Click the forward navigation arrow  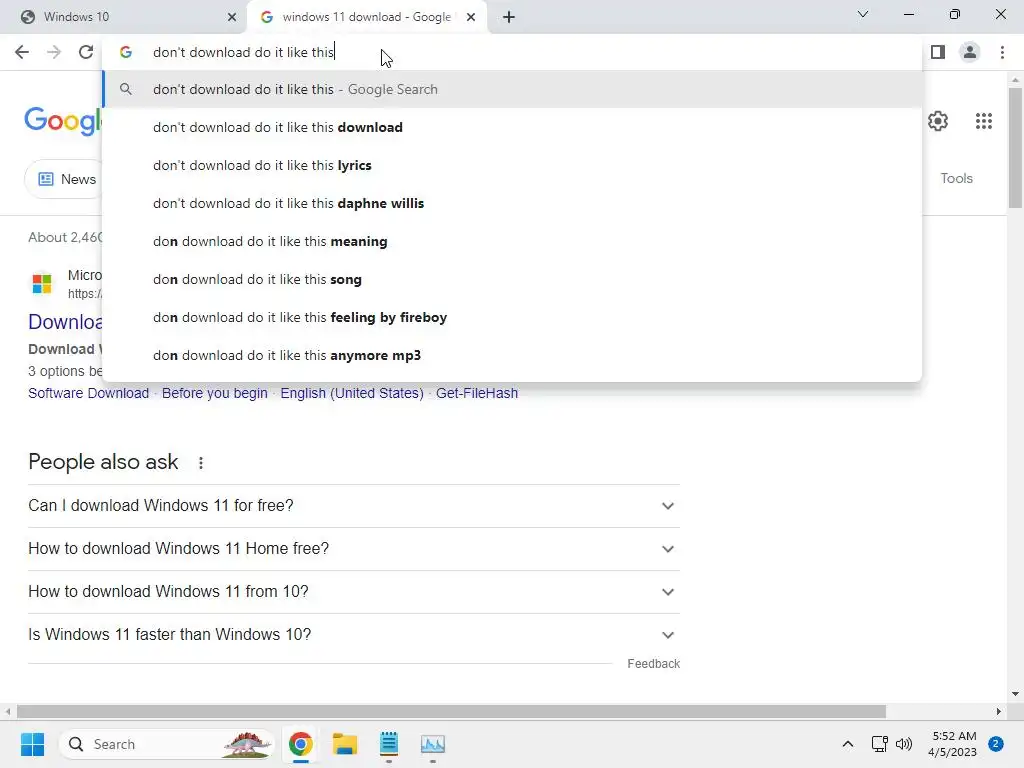click(54, 52)
